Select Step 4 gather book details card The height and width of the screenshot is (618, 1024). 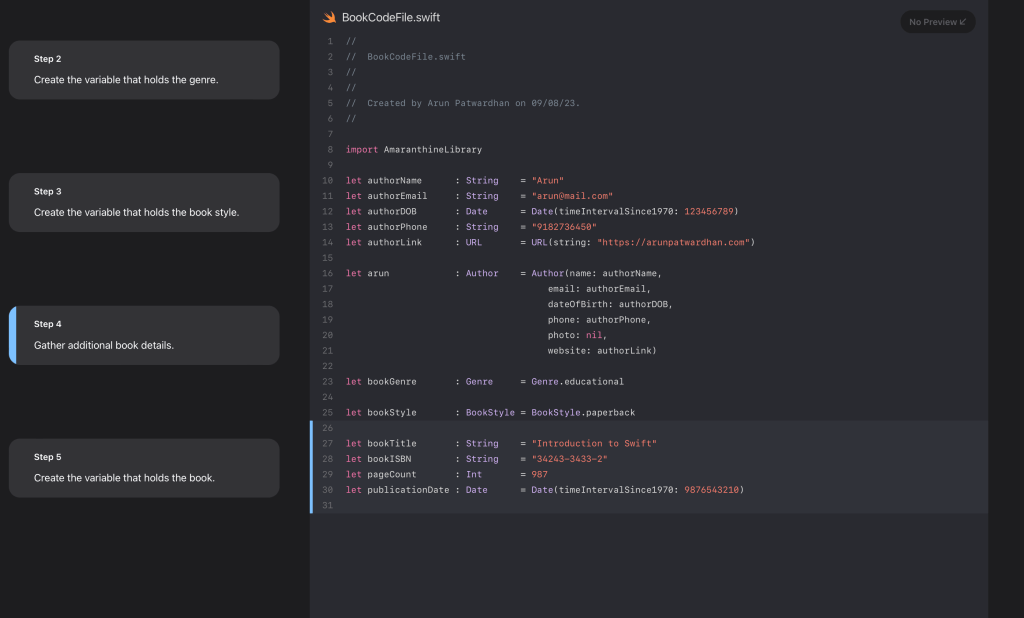(144, 335)
